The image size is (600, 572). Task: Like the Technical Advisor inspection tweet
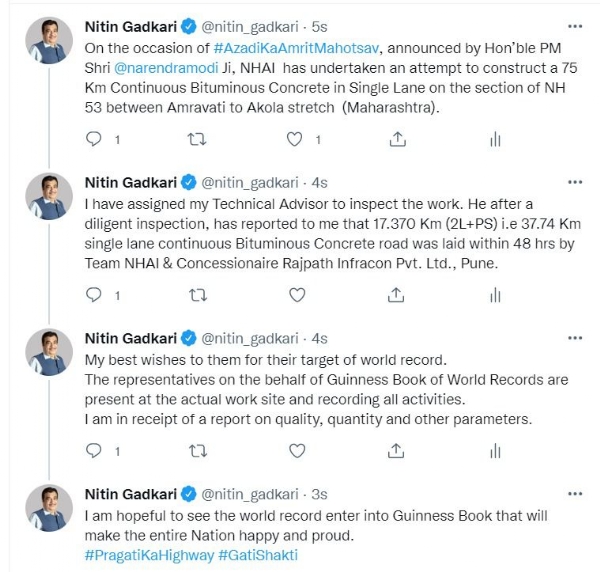coord(295,295)
